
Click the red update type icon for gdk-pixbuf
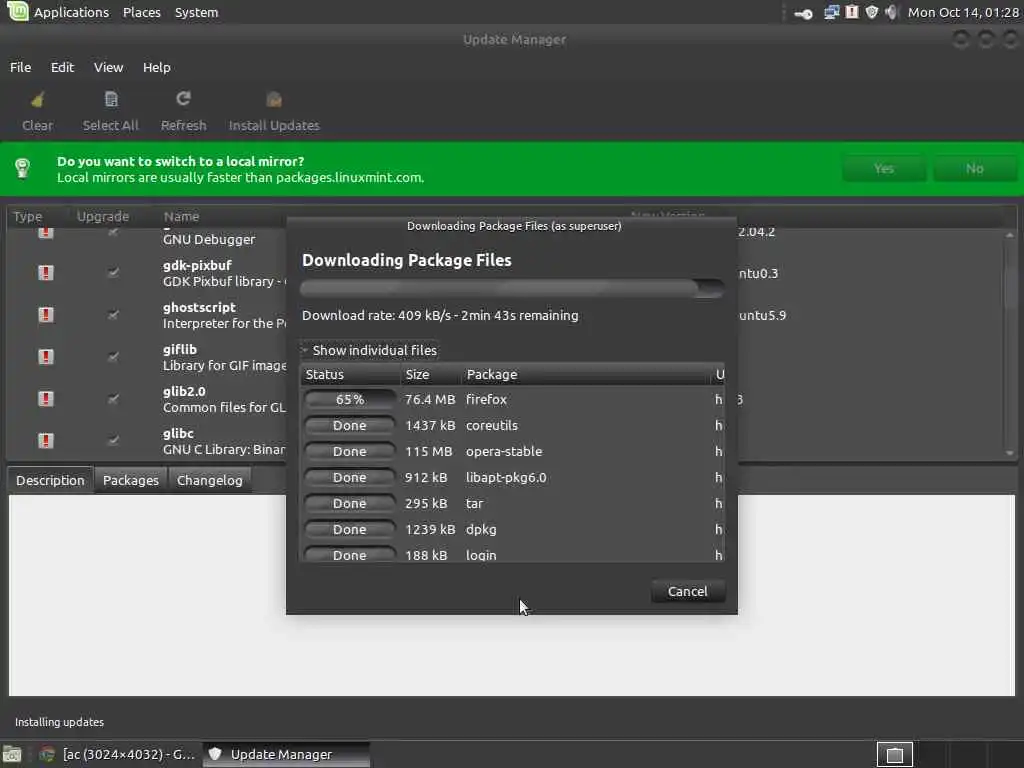click(x=46, y=272)
